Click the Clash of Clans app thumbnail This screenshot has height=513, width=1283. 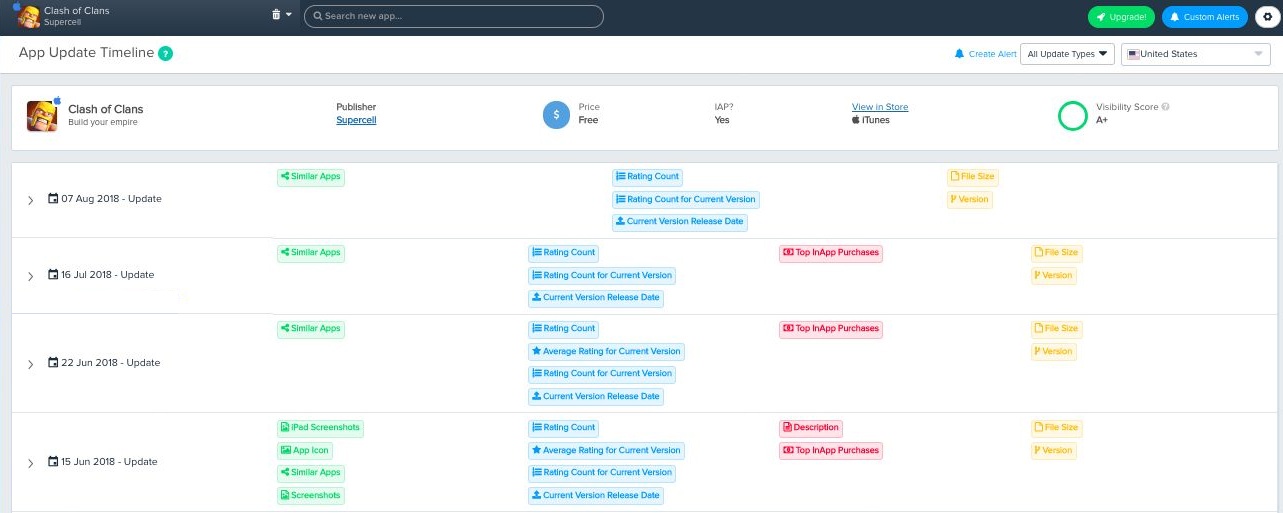42,115
